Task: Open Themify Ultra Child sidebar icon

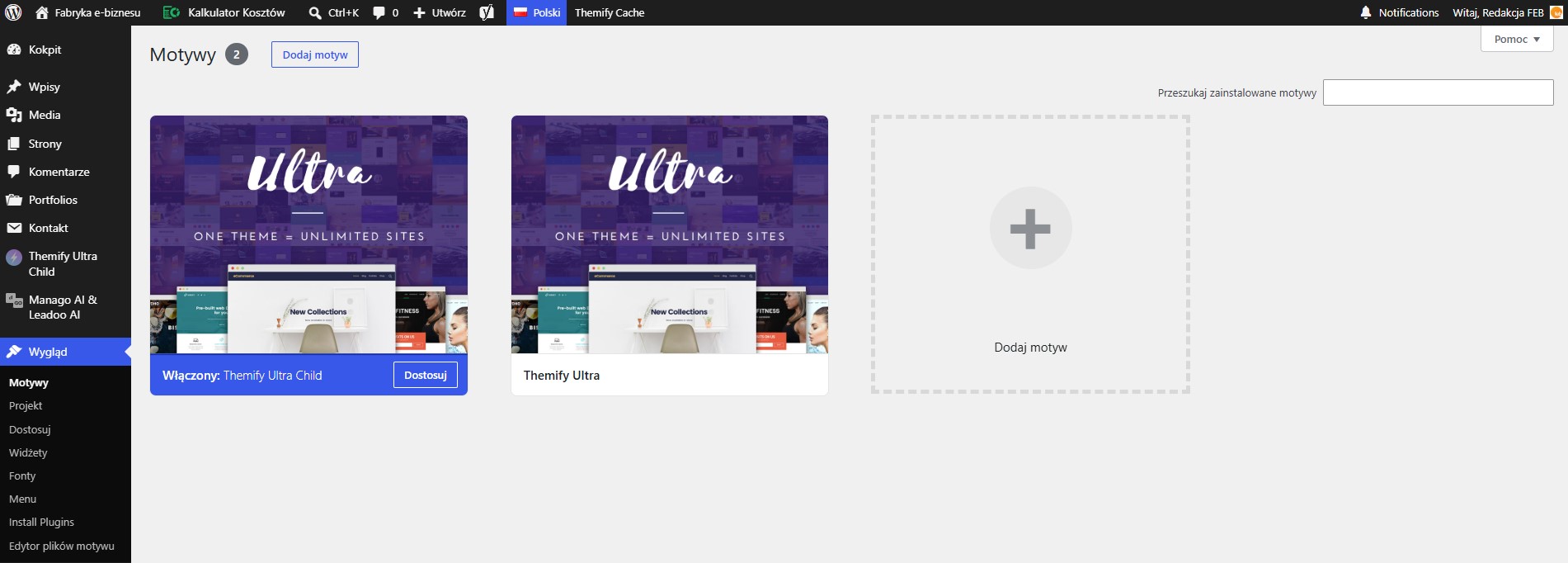Action: [14, 257]
